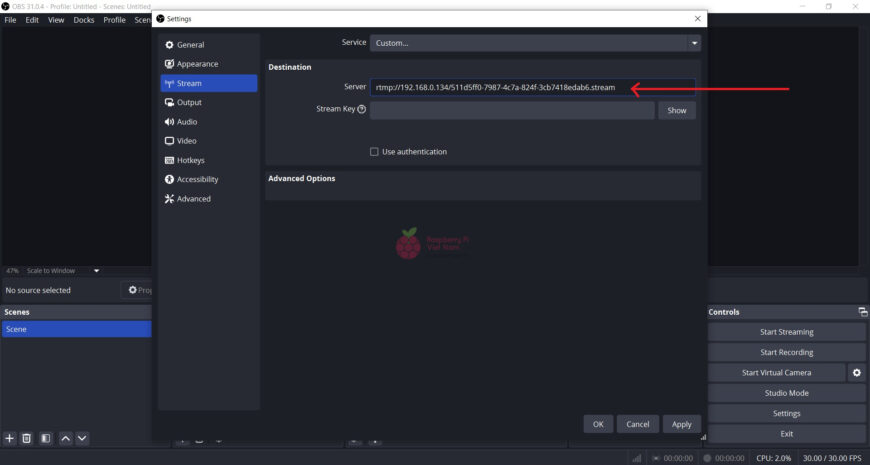Open scene filters icon below Scenes list

tap(45, 438)
